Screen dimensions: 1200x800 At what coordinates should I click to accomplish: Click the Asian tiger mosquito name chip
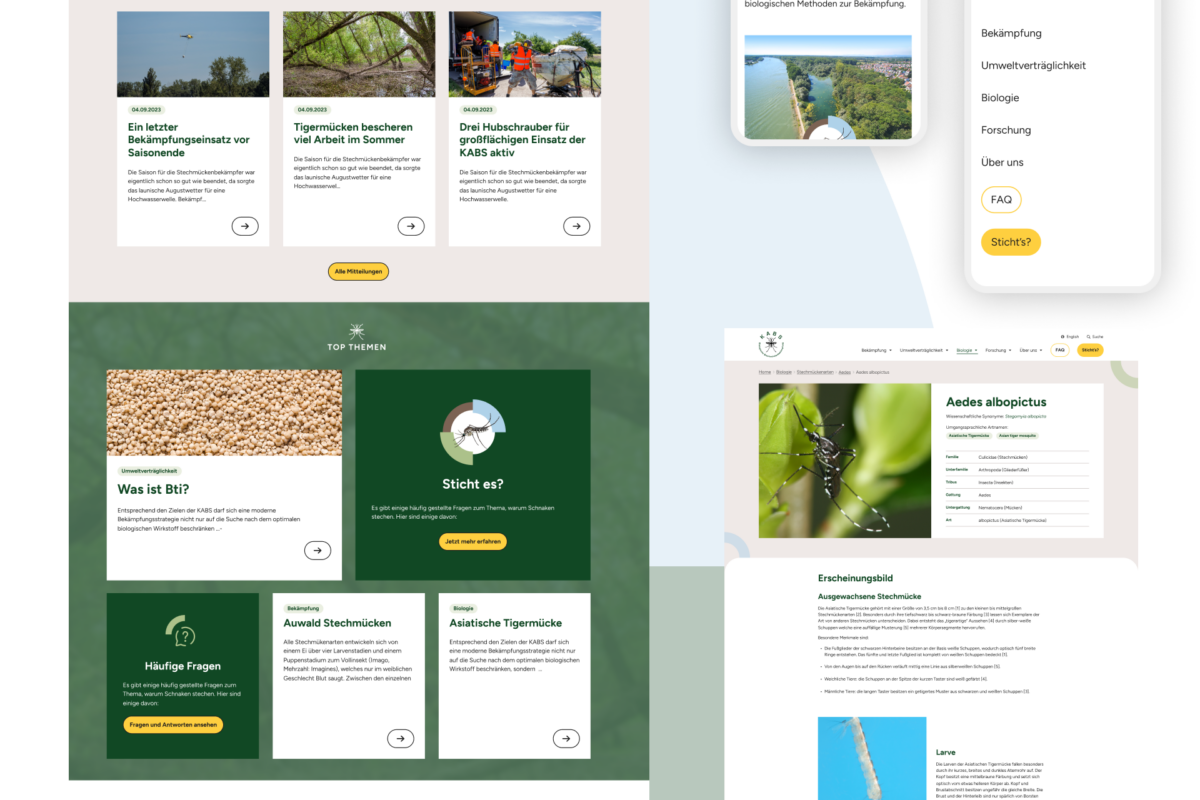click(x=1018, y=436)
